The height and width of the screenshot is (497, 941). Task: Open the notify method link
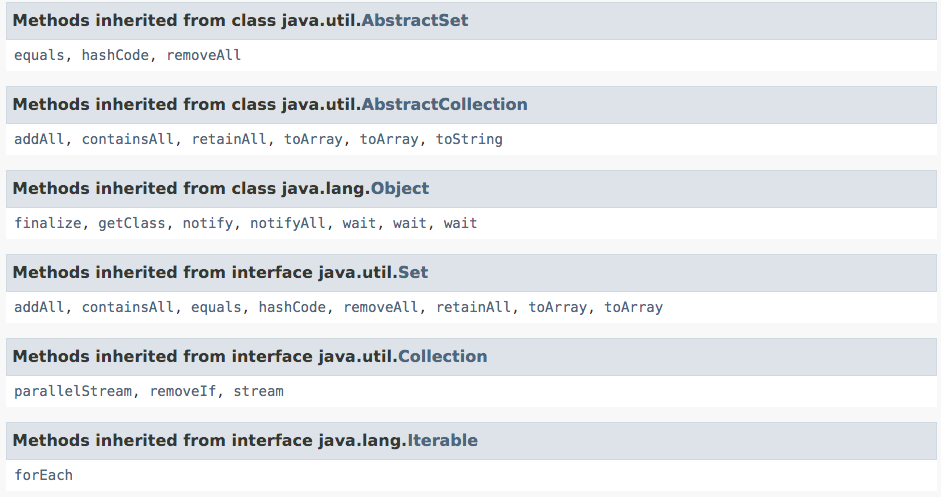pos(208,223)
